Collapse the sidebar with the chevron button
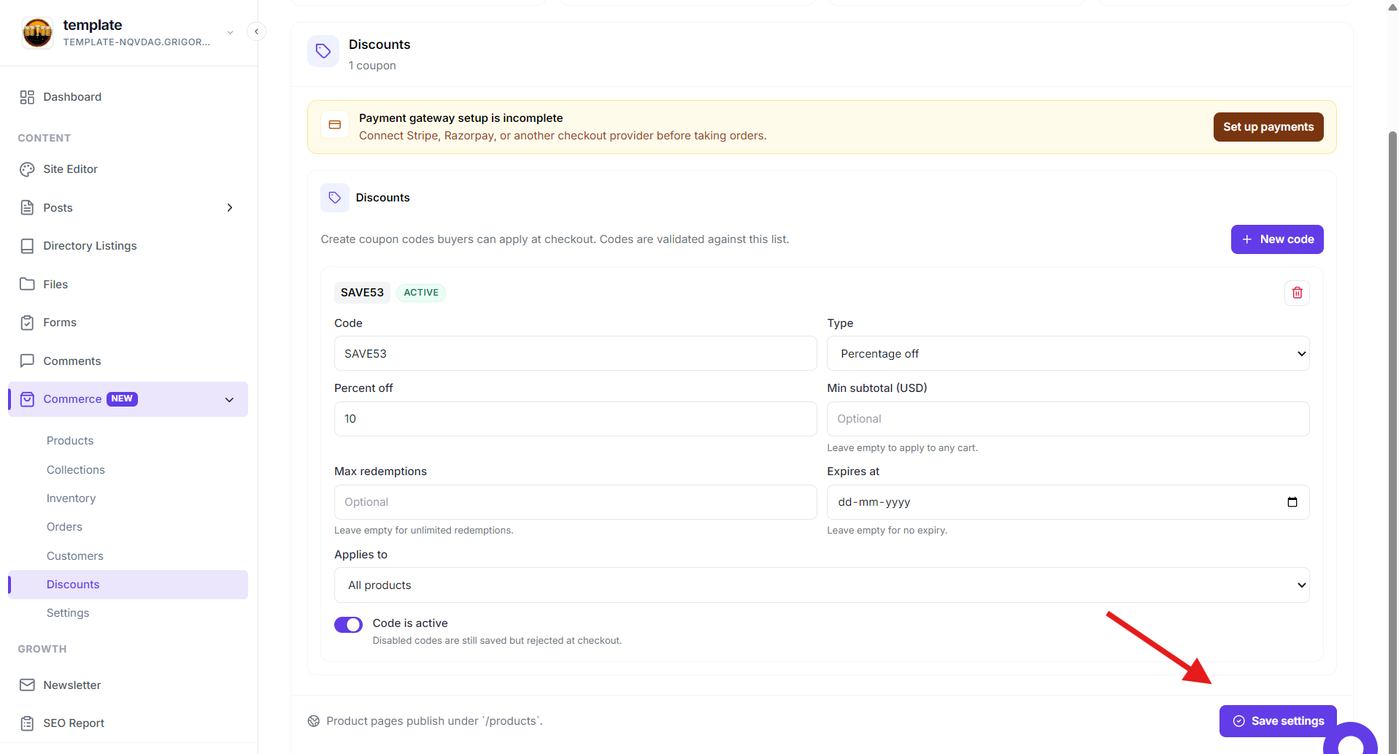This screenshot has width=1399, height=754. click(256, 32)
